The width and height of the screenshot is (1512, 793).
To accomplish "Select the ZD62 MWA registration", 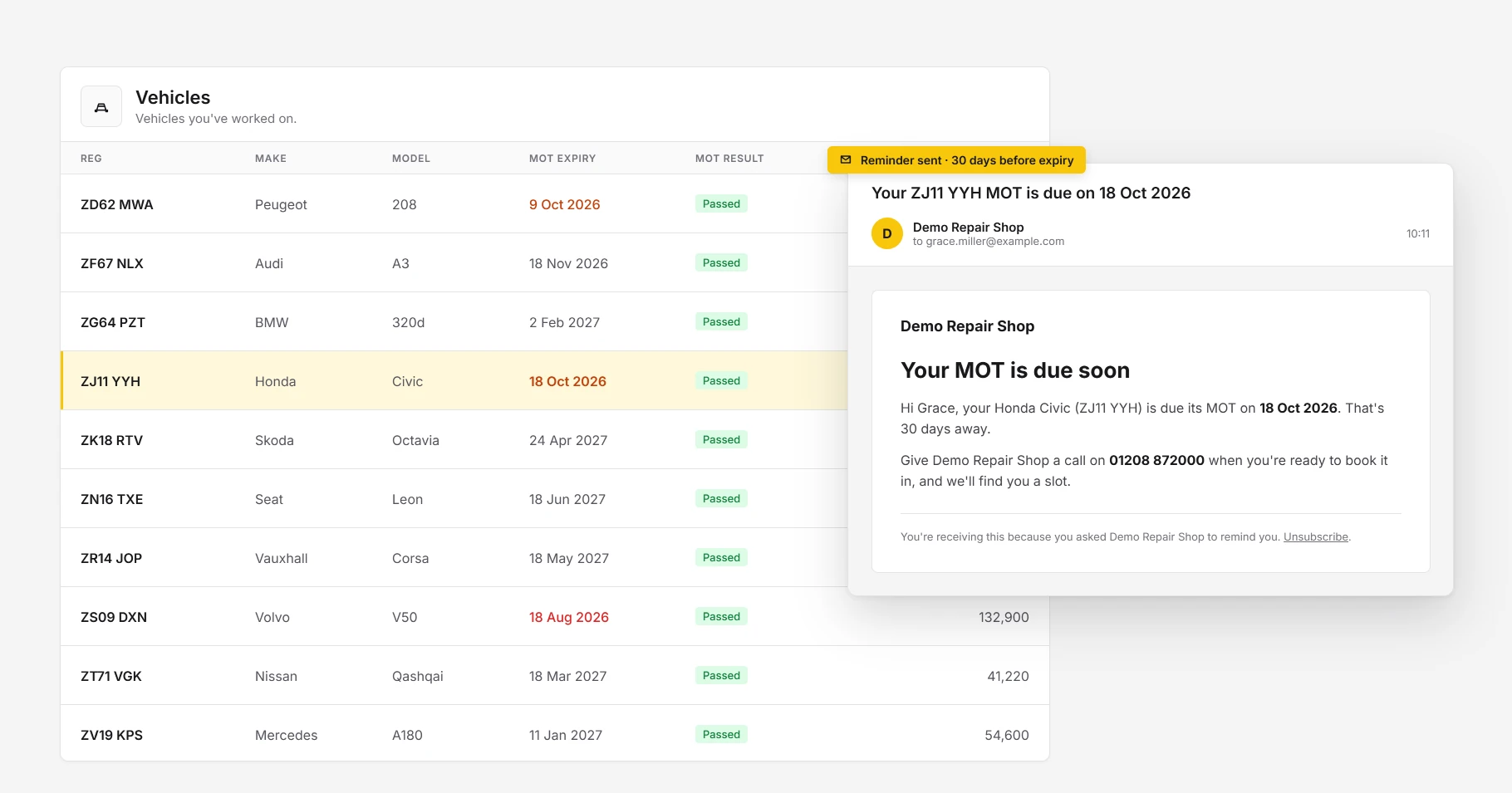I will [117, 204].
